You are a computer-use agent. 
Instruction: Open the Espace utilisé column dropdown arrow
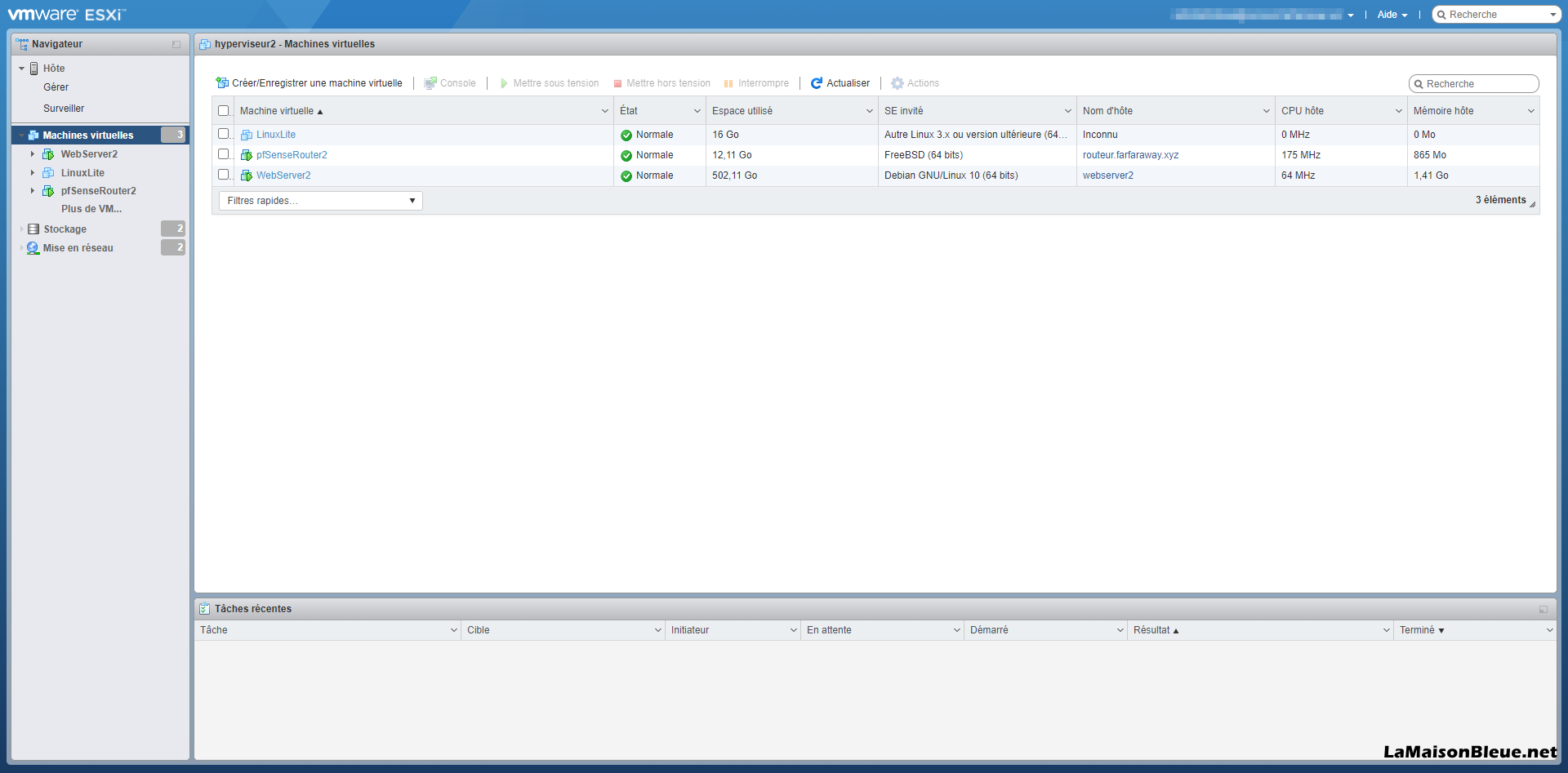[870, 111]
